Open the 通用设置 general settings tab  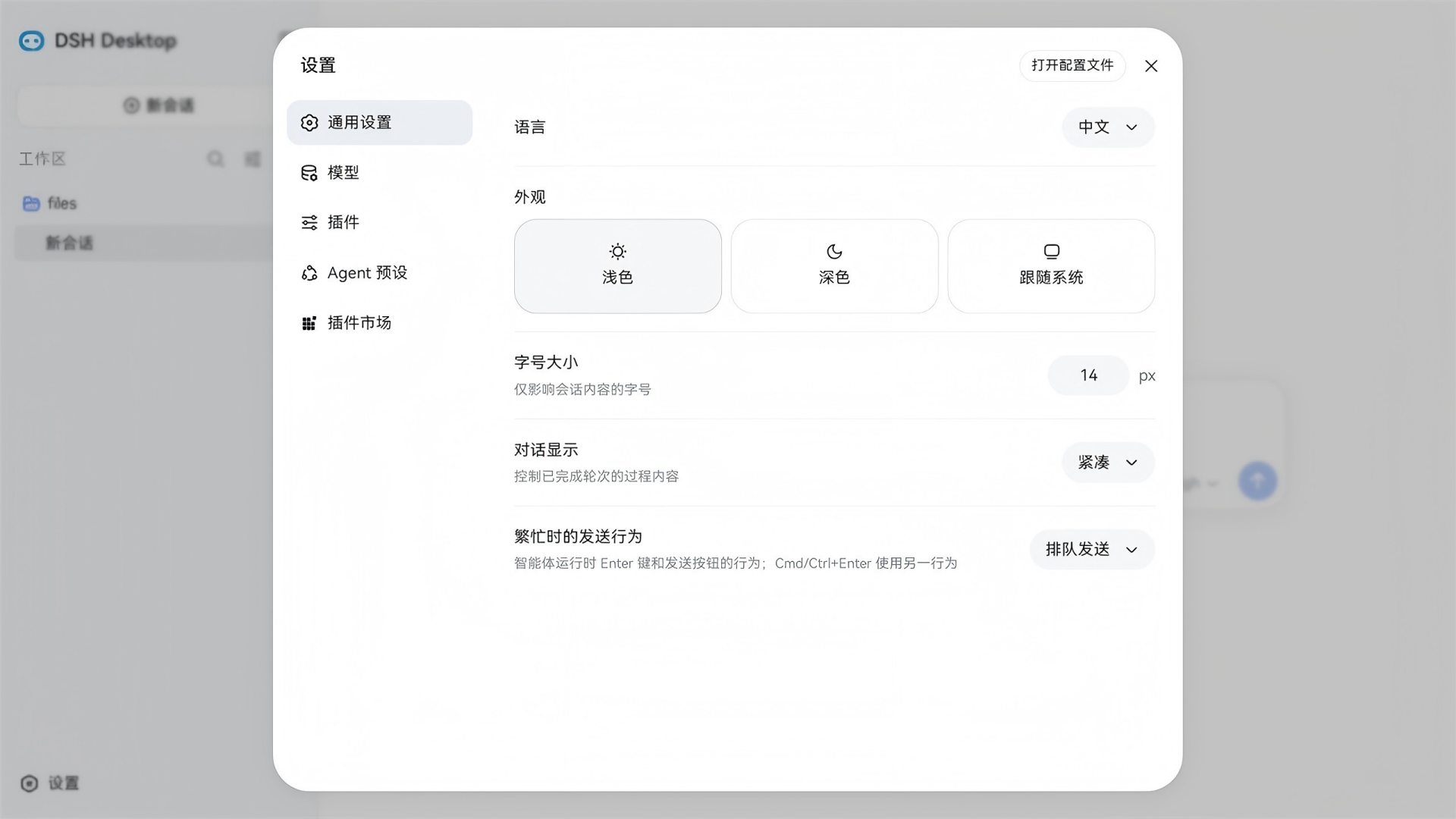379,122
